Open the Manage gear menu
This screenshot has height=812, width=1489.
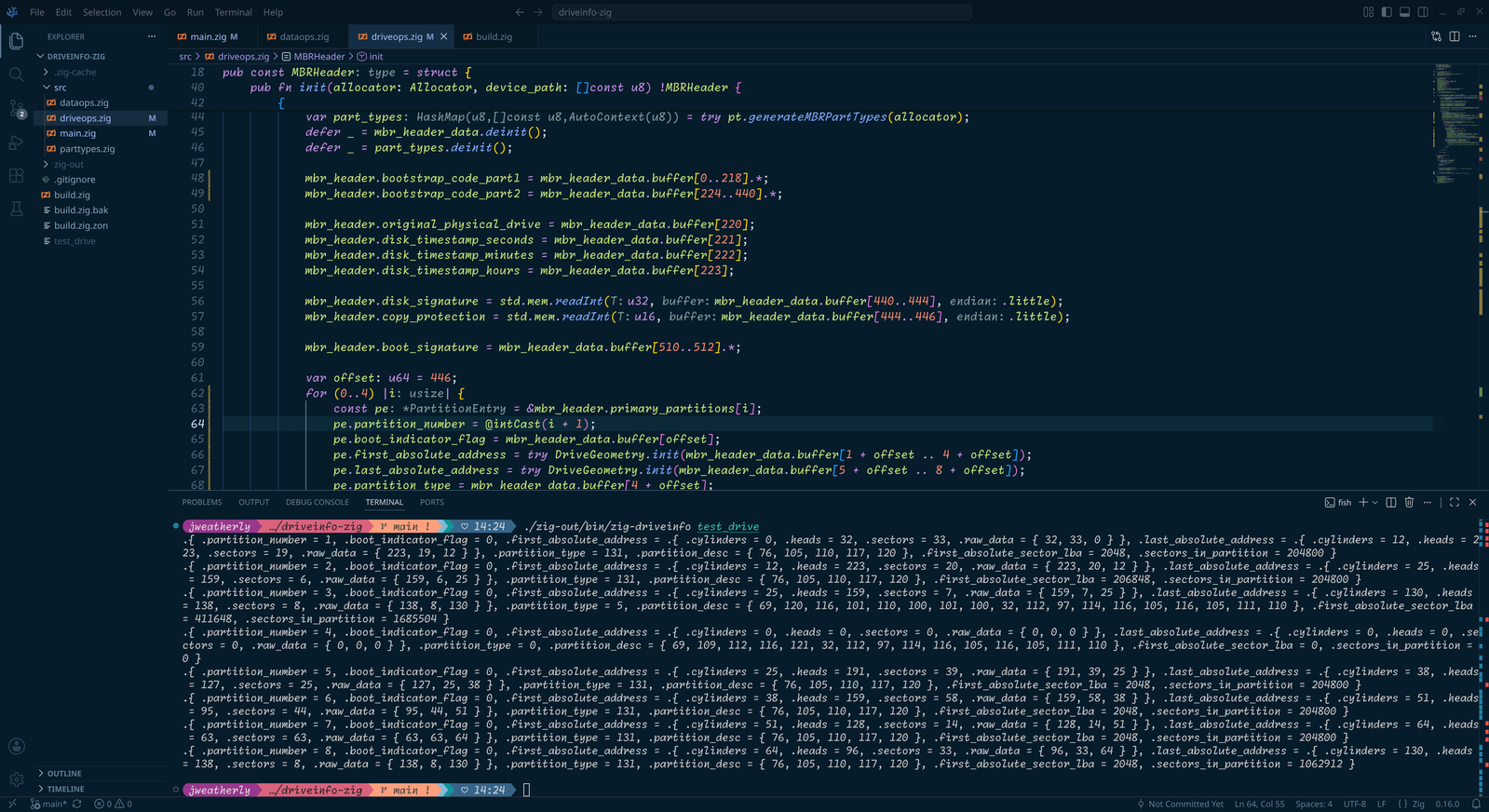(x=16, y=779)
